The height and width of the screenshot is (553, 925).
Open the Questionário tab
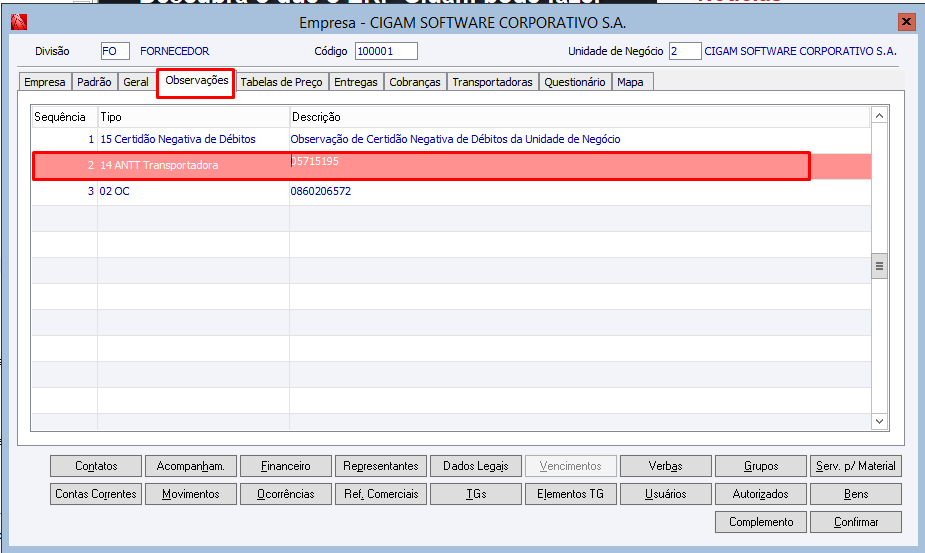(575, 82)
